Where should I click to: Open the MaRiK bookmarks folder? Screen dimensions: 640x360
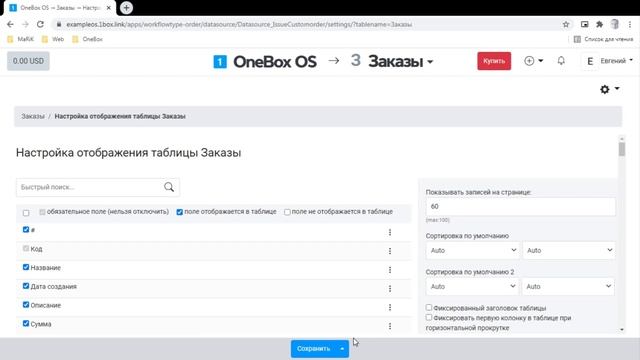click(x=21, y=39)
